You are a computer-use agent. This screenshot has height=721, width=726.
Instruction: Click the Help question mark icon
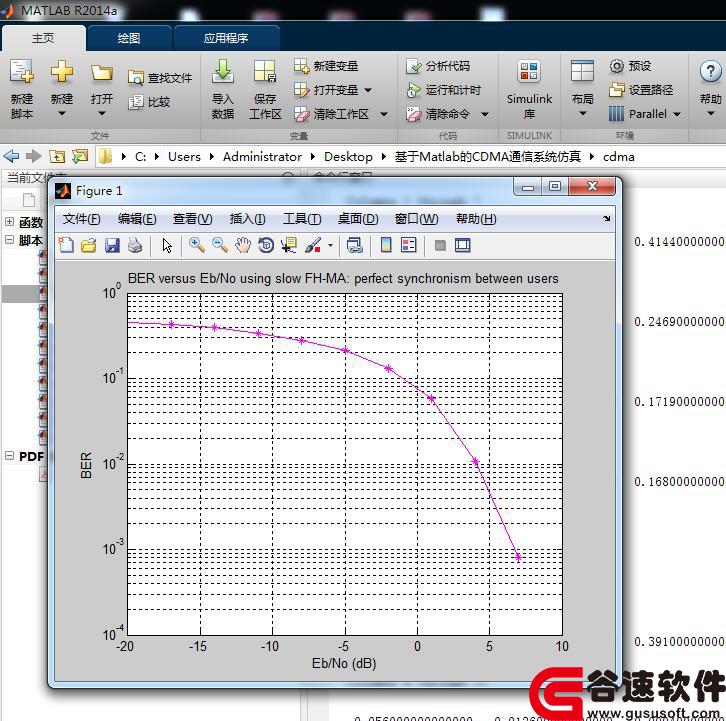(710, 72)
